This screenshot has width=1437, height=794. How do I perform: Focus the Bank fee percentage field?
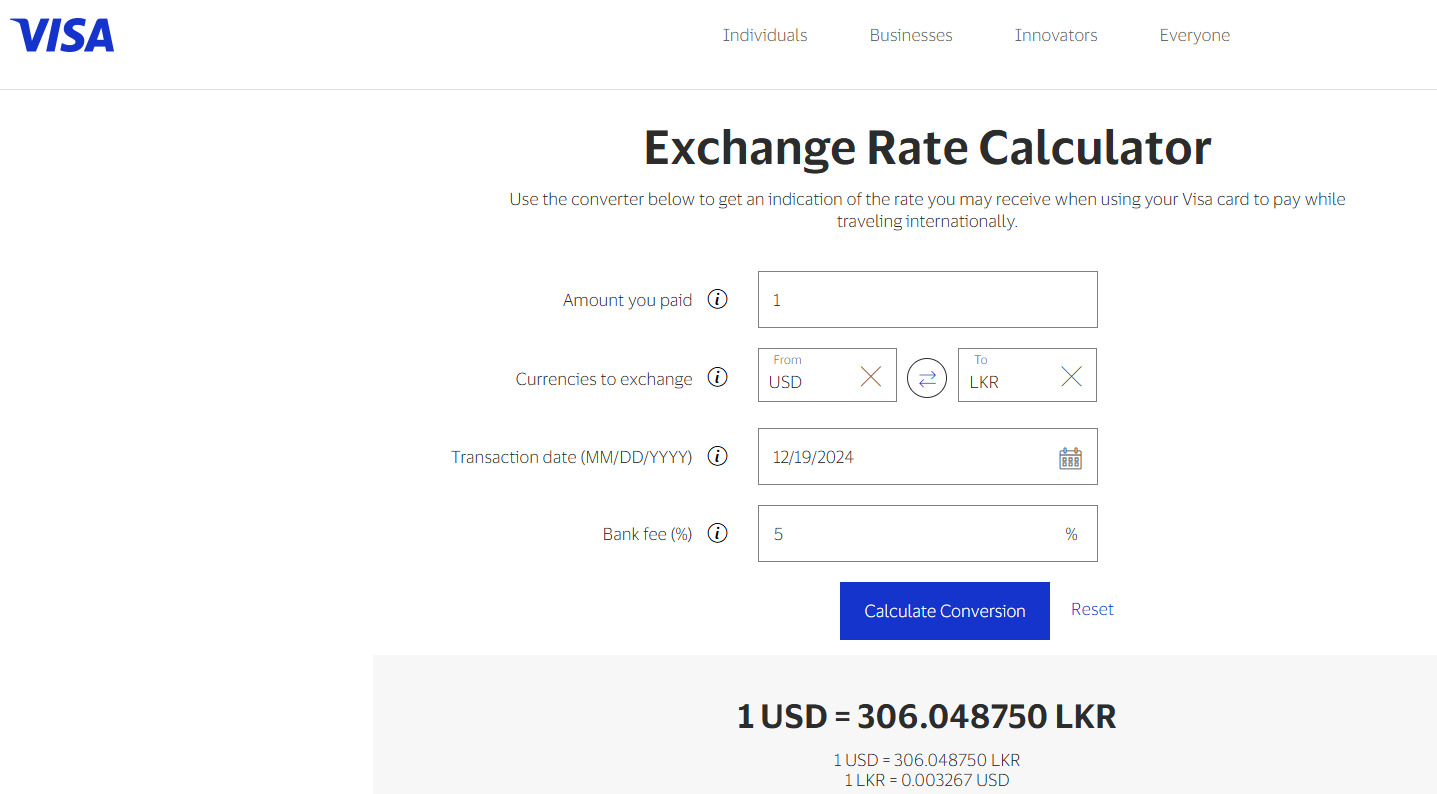pos(928,534)
